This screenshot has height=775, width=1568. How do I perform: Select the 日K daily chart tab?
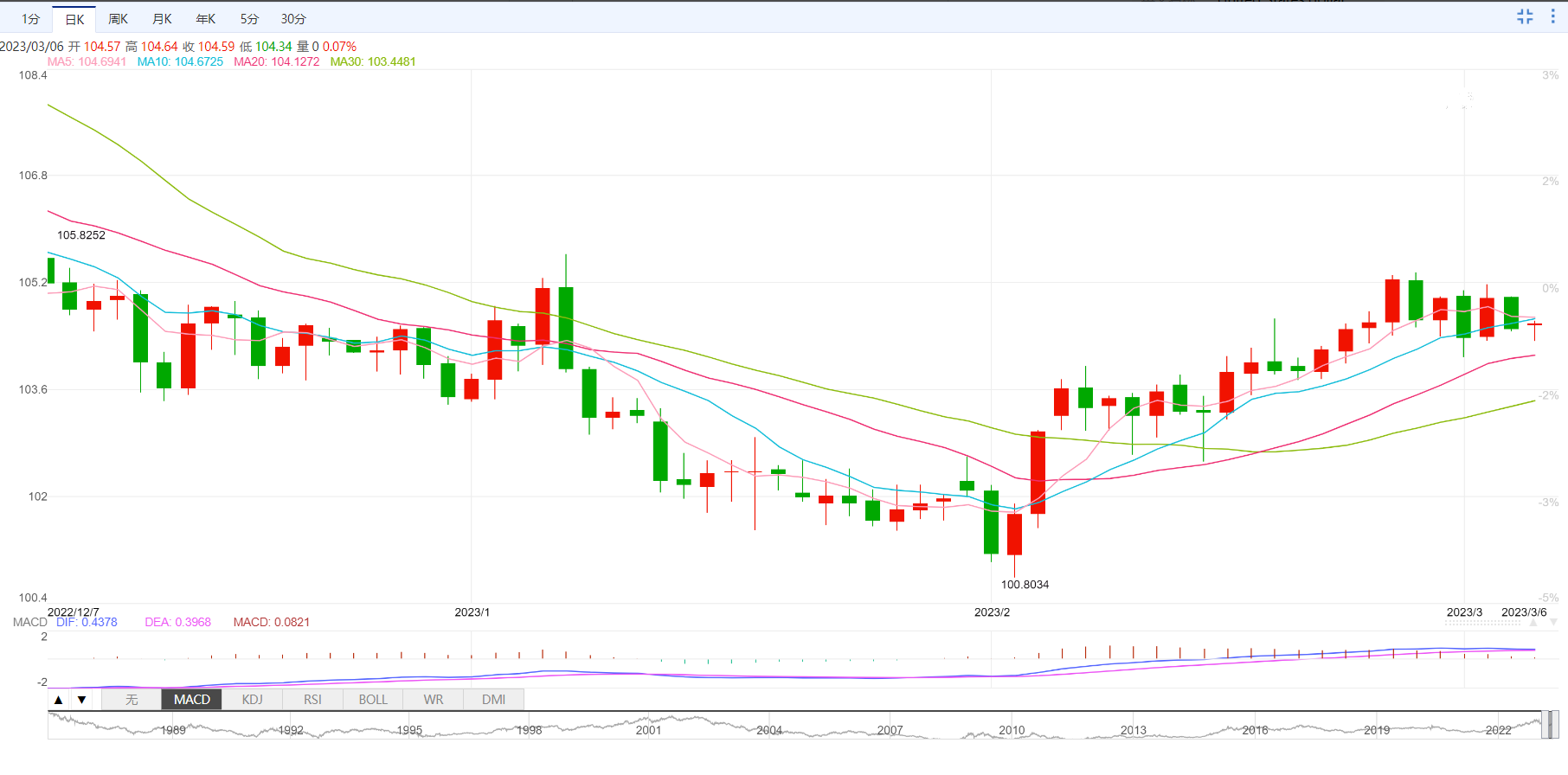tap(74, 19)
